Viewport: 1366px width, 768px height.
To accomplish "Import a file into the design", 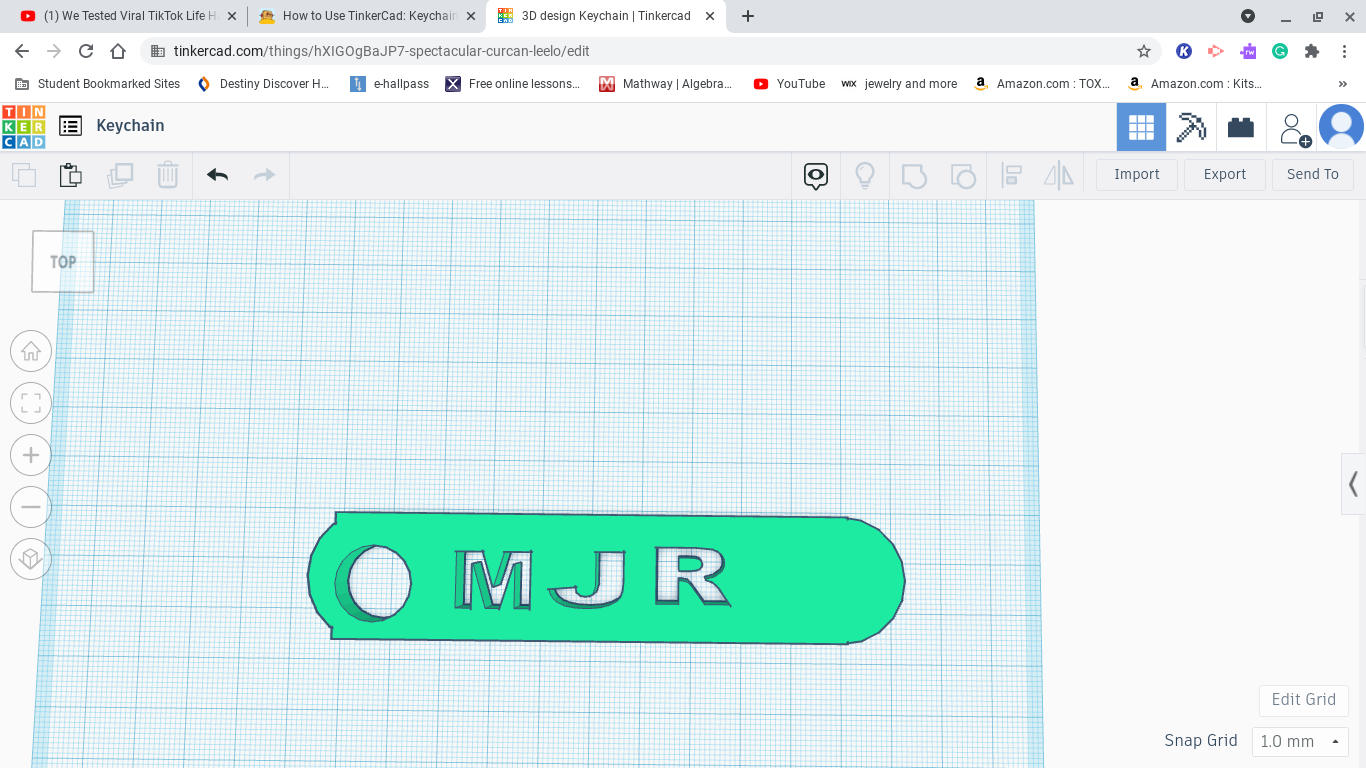I will [1136, 174].
